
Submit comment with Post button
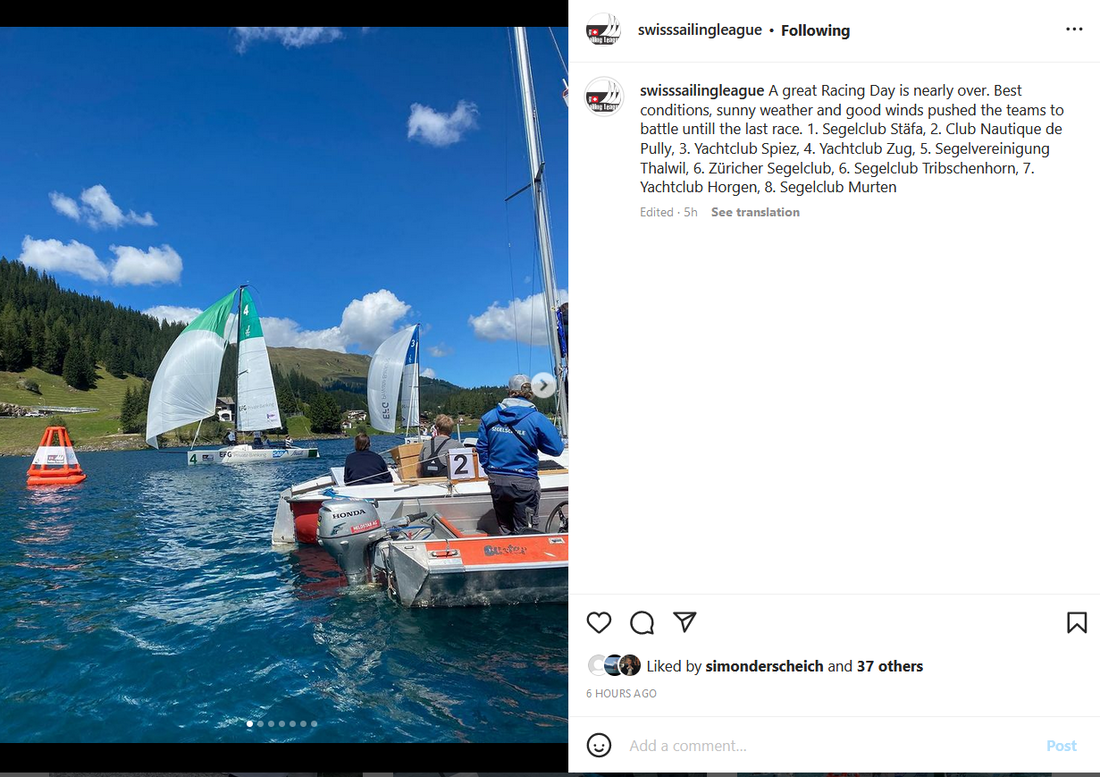[1061, 745]
